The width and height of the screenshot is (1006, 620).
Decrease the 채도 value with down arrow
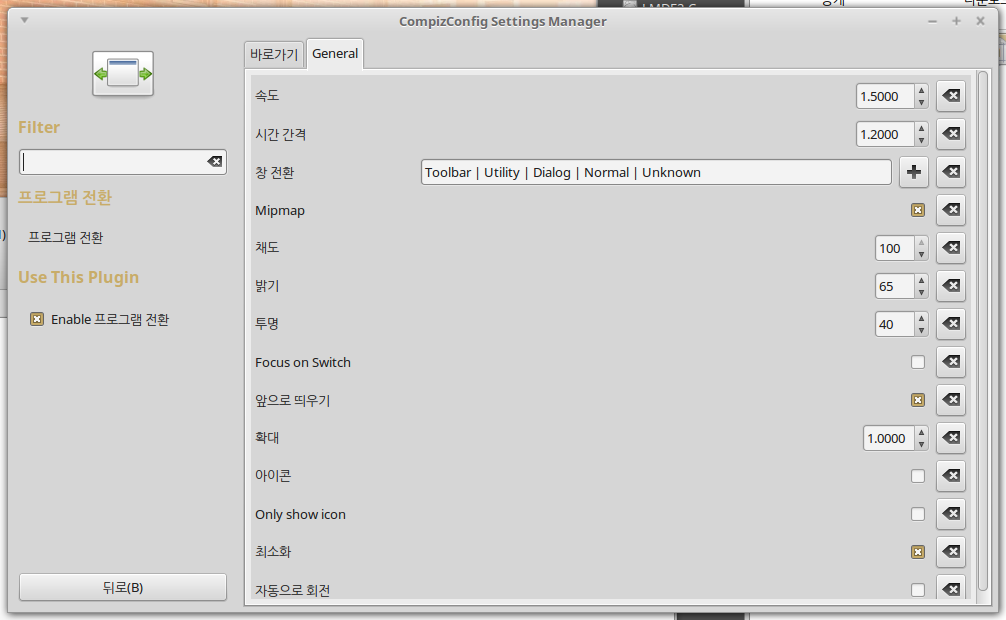(921, 254)
